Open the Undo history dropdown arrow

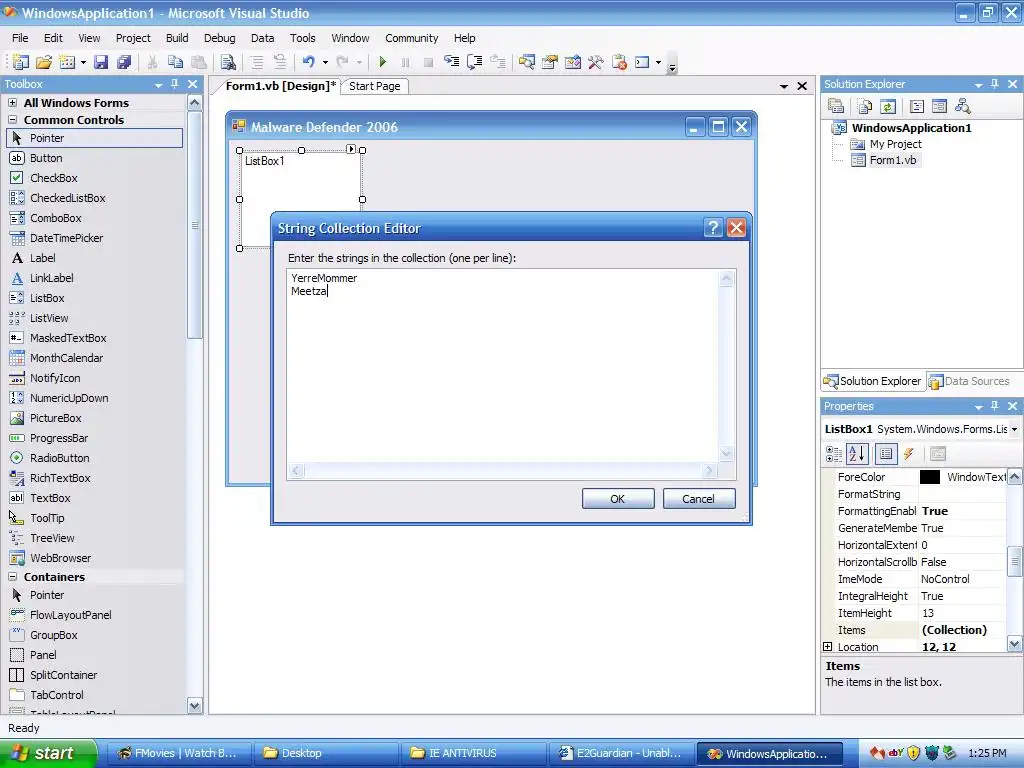coord(325,63)
